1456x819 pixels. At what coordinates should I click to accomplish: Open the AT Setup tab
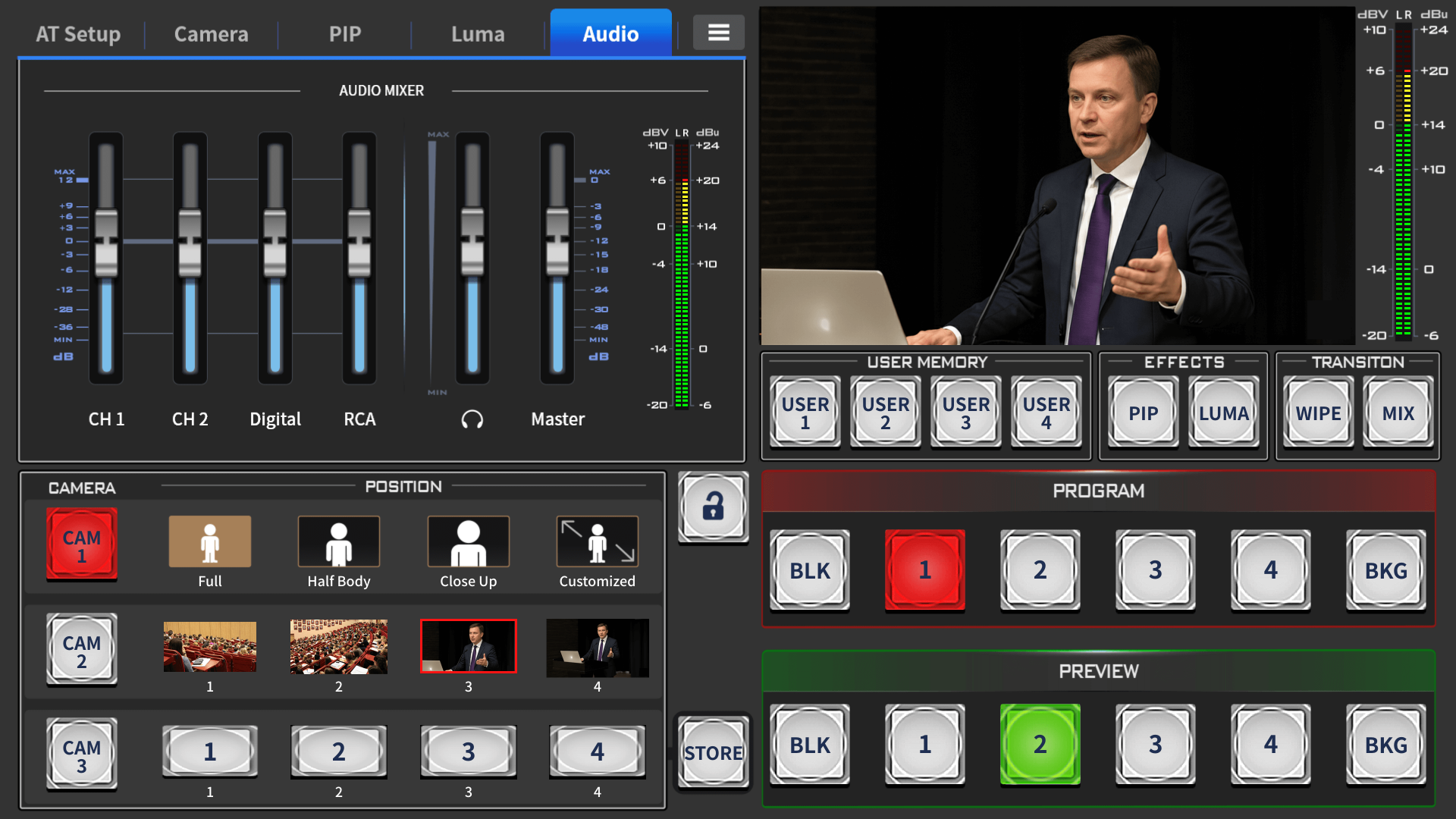coord(78,34)
